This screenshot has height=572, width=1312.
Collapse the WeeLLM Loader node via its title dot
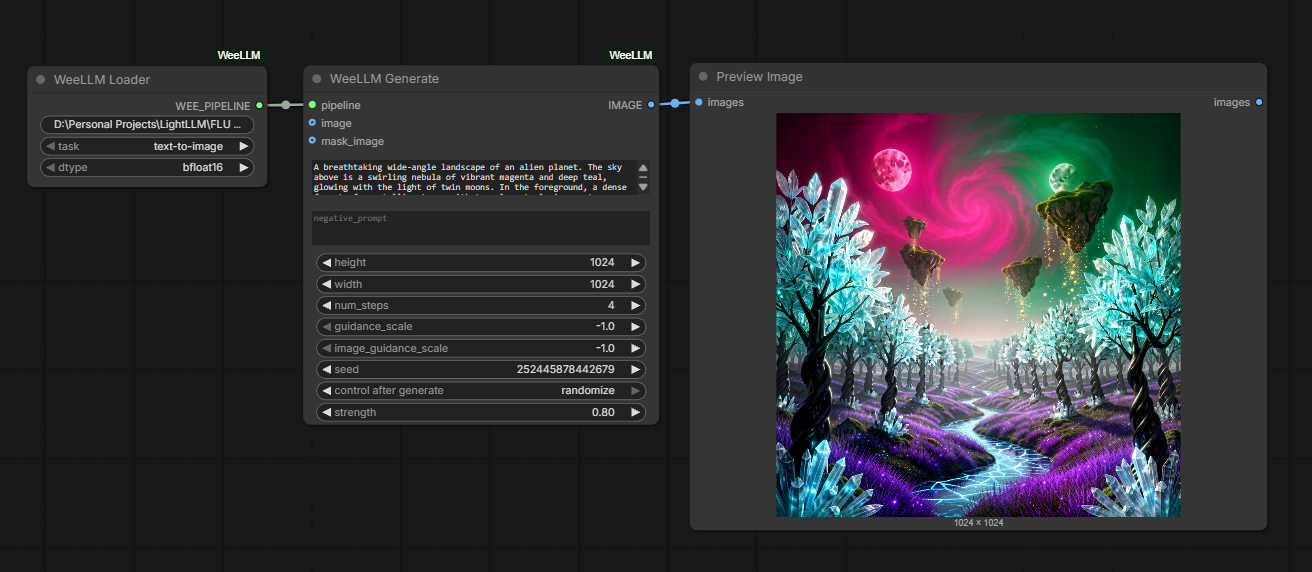click(41, 80)
